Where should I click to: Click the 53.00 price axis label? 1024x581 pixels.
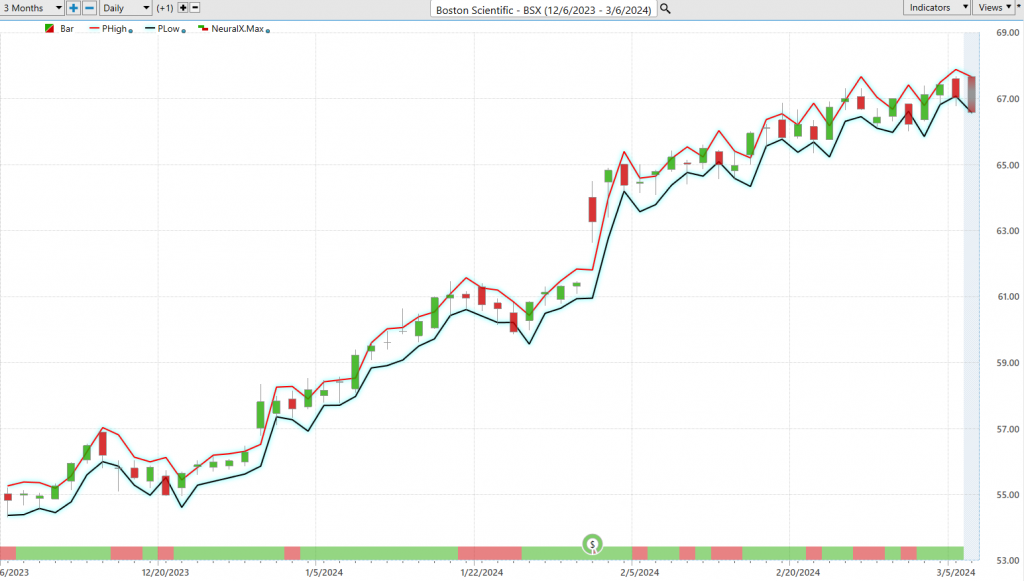[x=1008, y=560]
